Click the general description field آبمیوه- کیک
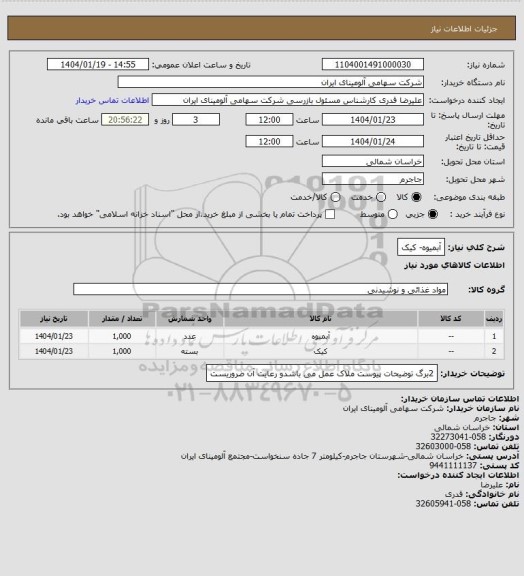This screenshot has height=576, width=524. (x=421, y=247)
